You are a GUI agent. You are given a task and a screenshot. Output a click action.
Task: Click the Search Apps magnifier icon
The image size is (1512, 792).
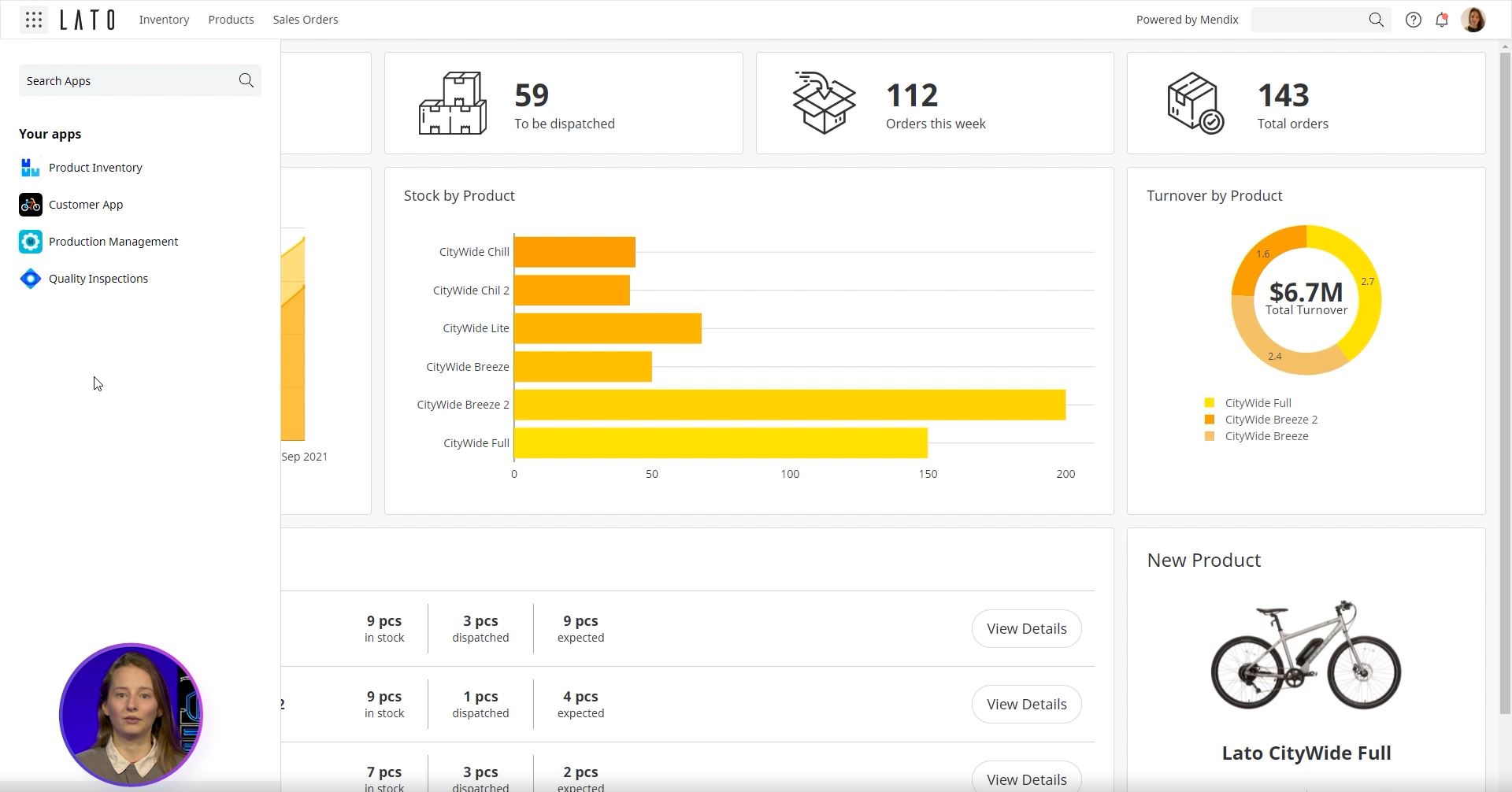[246, 80]
